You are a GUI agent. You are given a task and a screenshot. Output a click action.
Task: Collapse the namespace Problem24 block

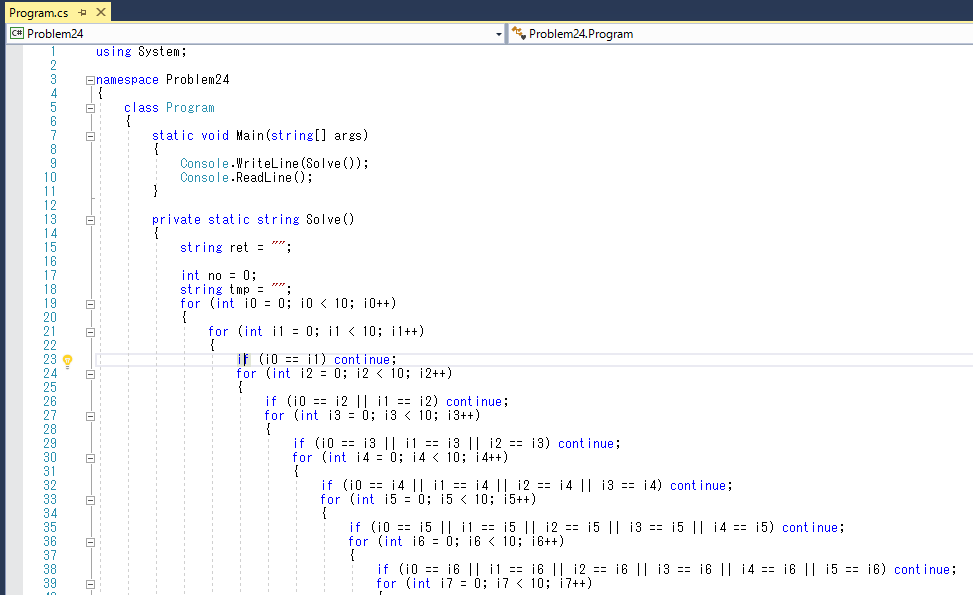90,80
